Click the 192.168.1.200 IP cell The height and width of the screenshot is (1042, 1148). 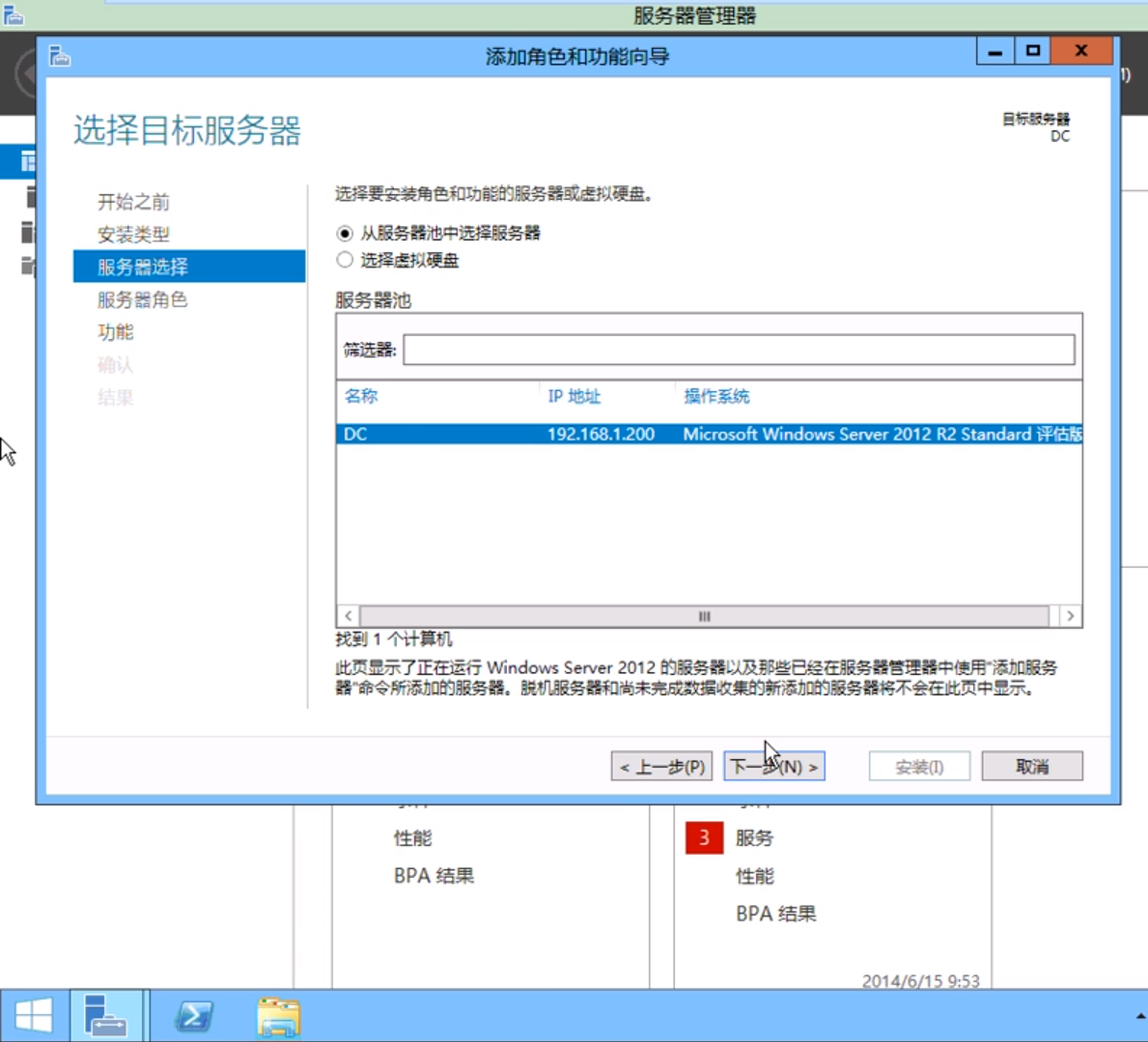(x=602, y=435)
